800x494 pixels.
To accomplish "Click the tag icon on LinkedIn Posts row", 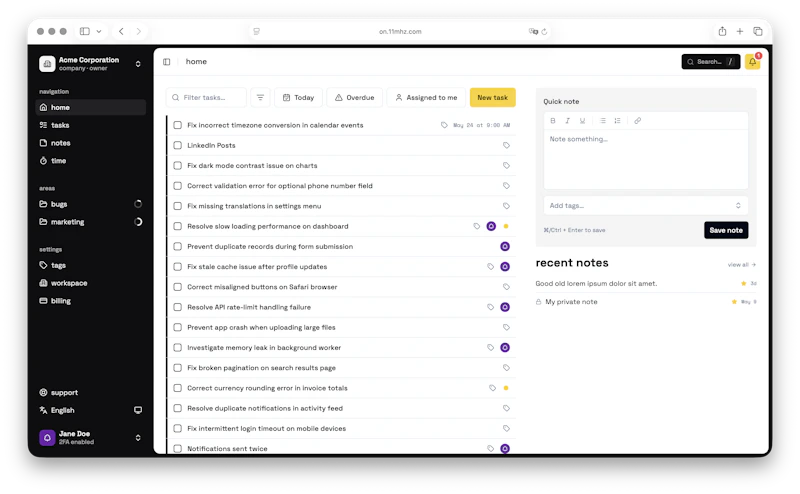I will tap(506, 145).
